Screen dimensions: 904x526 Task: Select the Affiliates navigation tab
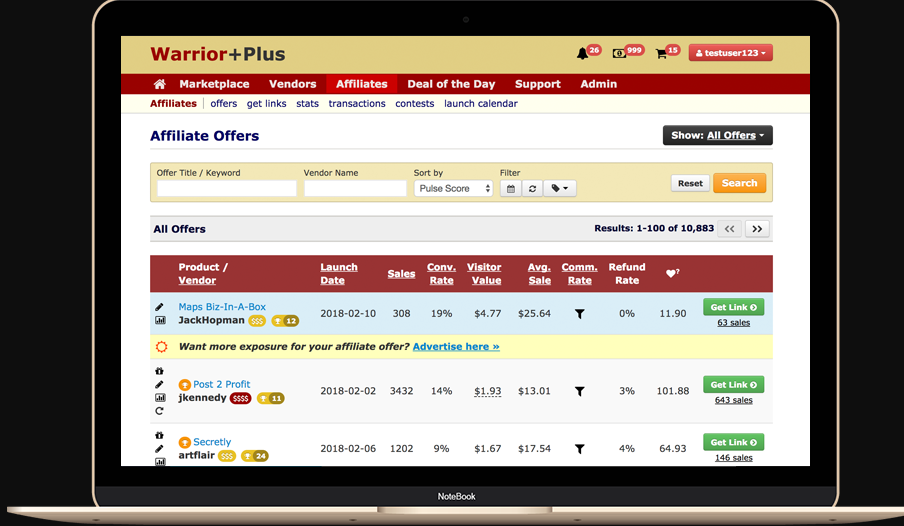(361, 84)
